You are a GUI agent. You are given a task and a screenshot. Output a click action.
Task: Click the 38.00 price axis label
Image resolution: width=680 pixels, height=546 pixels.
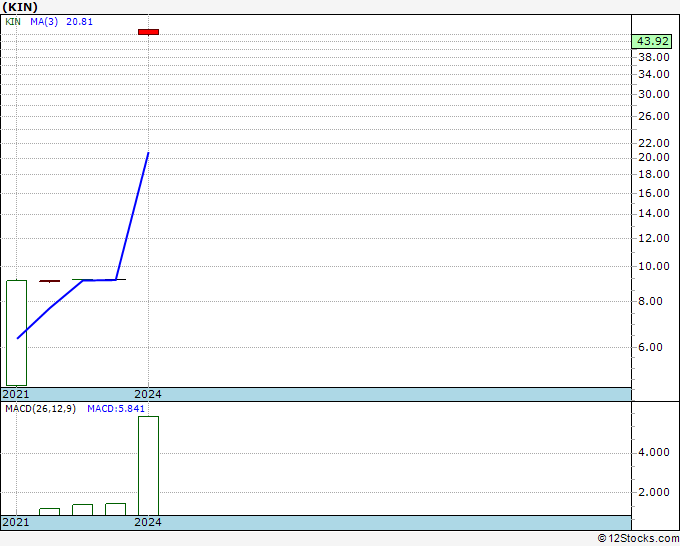(x=654, y=57)
